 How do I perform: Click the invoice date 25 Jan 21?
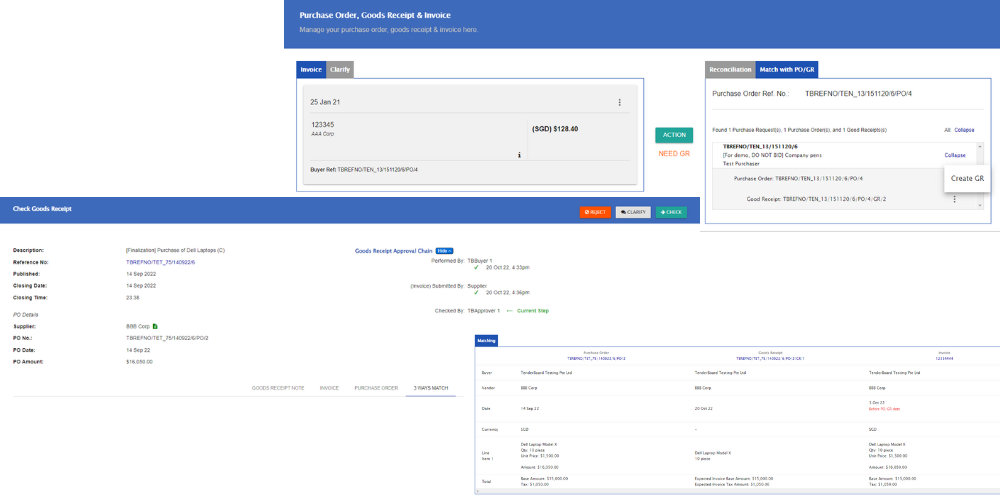(325, 102)
